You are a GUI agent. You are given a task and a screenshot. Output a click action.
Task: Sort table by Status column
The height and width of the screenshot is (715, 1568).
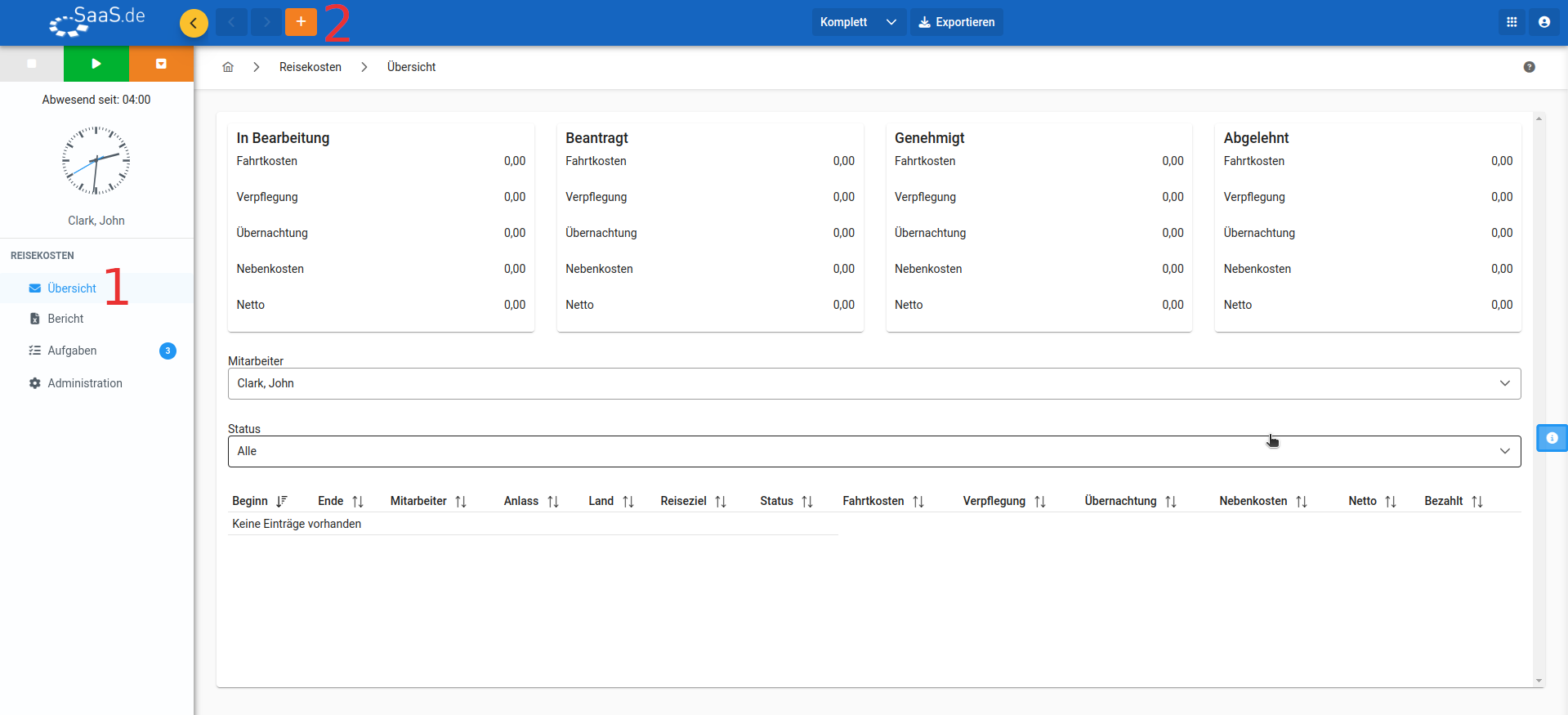point(786,501)
